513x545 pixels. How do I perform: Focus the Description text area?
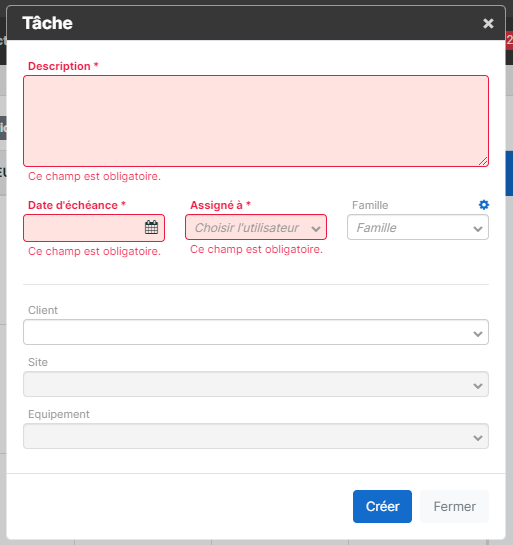(256, 121)
